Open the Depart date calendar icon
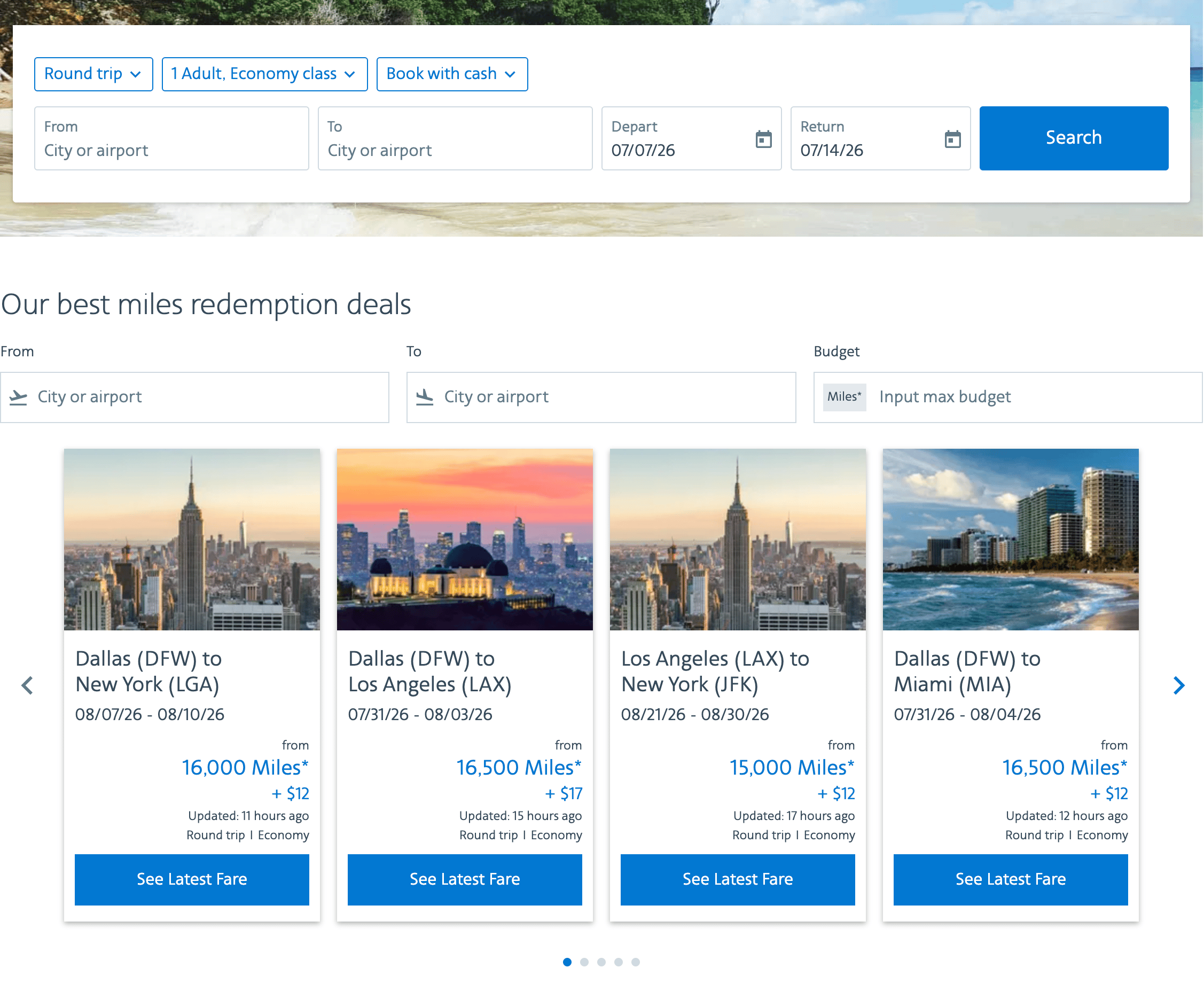Image resolution: width=1204 pixels, height=999 pixels. [x=764, y=139]
